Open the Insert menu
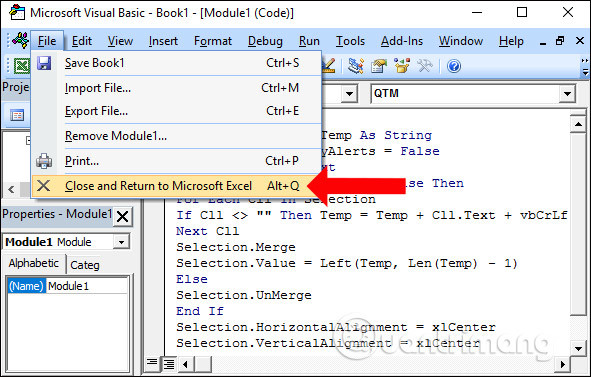The height and width of the screenshot is (377, 591). (163, 41)
